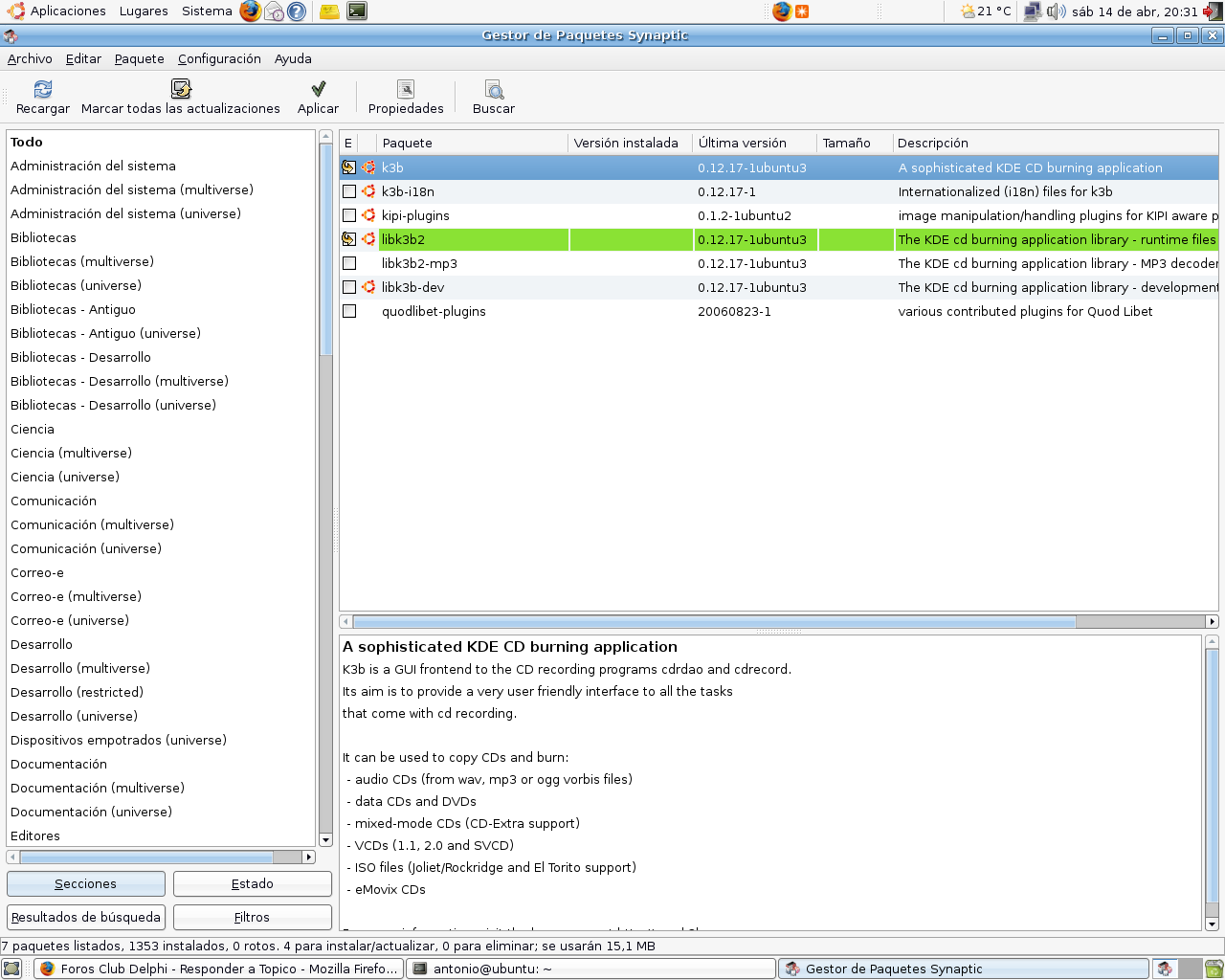Click the Secciones button

tap(86, 884)
